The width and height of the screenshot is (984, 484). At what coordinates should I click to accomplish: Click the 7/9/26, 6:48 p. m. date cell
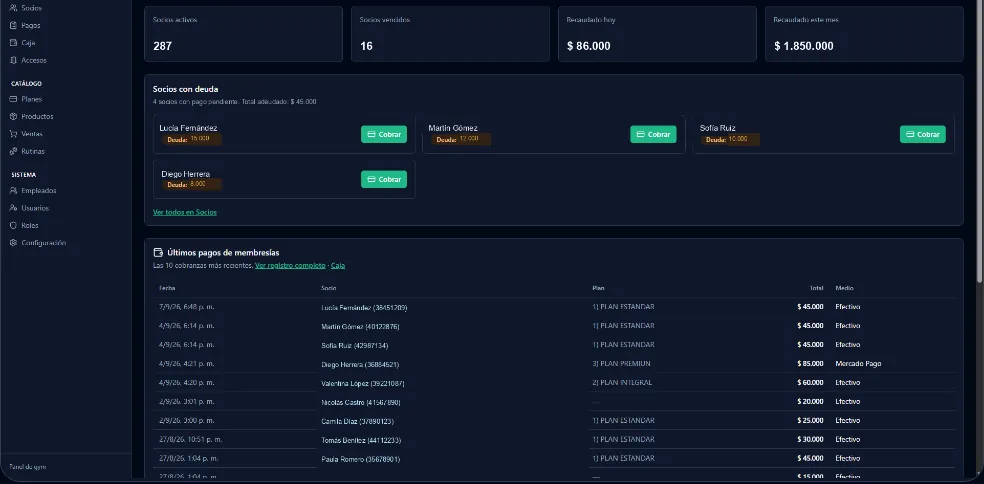coord(186,307)
